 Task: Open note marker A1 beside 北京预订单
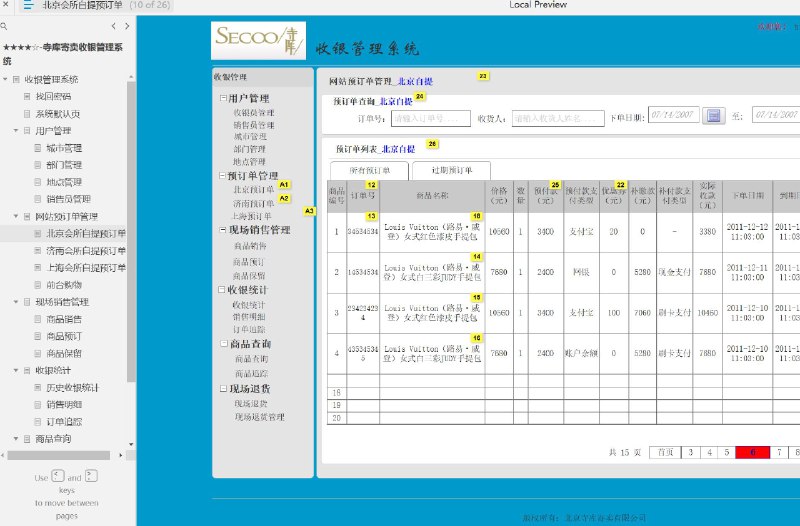pos(284,185)
